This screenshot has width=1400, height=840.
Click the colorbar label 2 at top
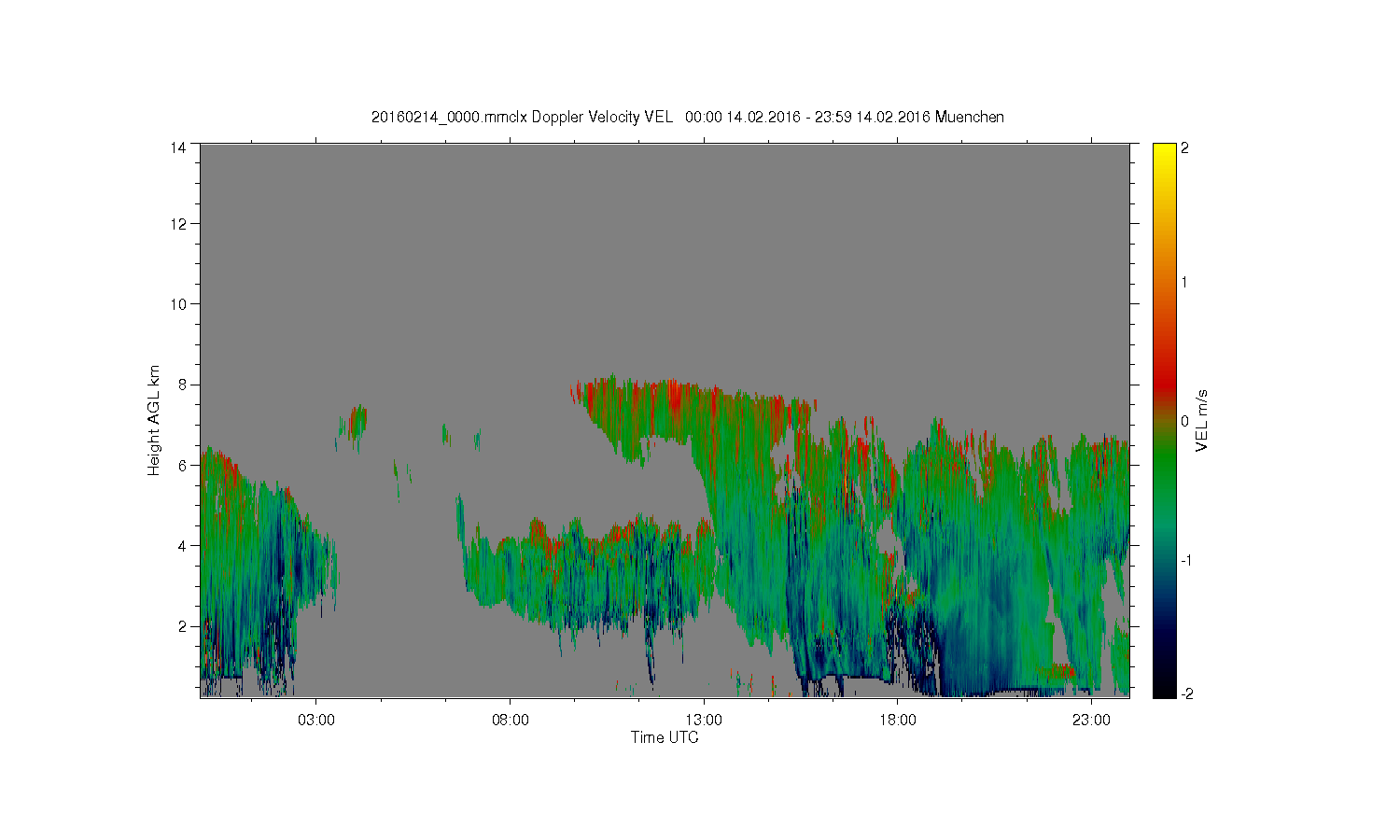[1185, 148]
